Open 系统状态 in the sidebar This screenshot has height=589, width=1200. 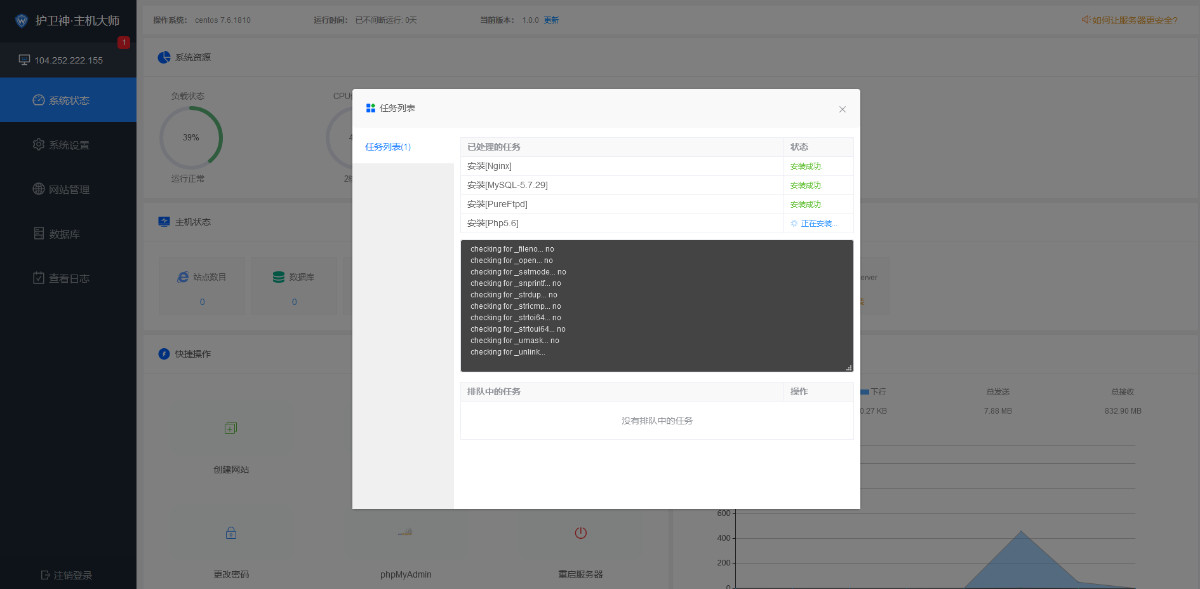click(68, 100)
